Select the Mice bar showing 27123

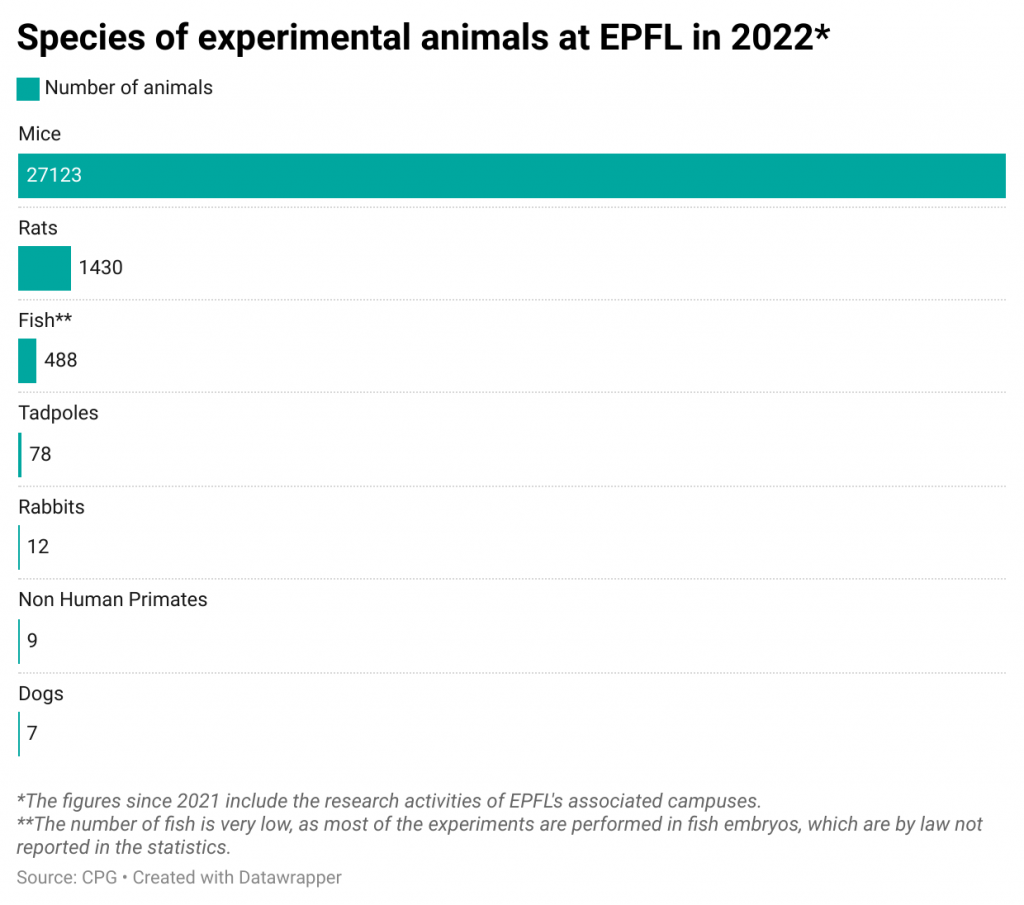click(511, 176)
